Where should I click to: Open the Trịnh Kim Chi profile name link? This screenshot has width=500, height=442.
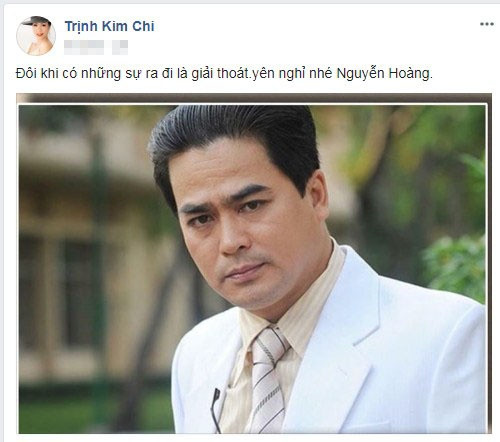[109, 26]
